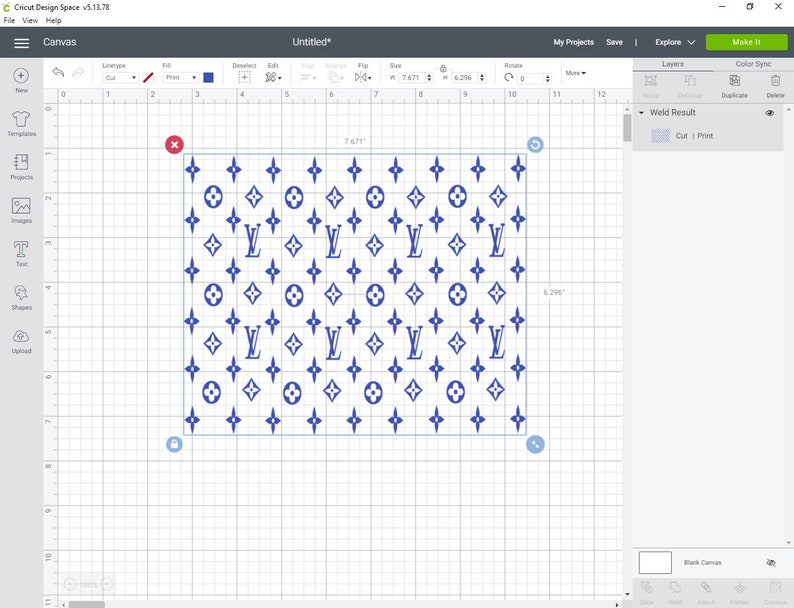The image size is (794, 608).
Task: Open the Shapes panel
Action: coord(21,293)
